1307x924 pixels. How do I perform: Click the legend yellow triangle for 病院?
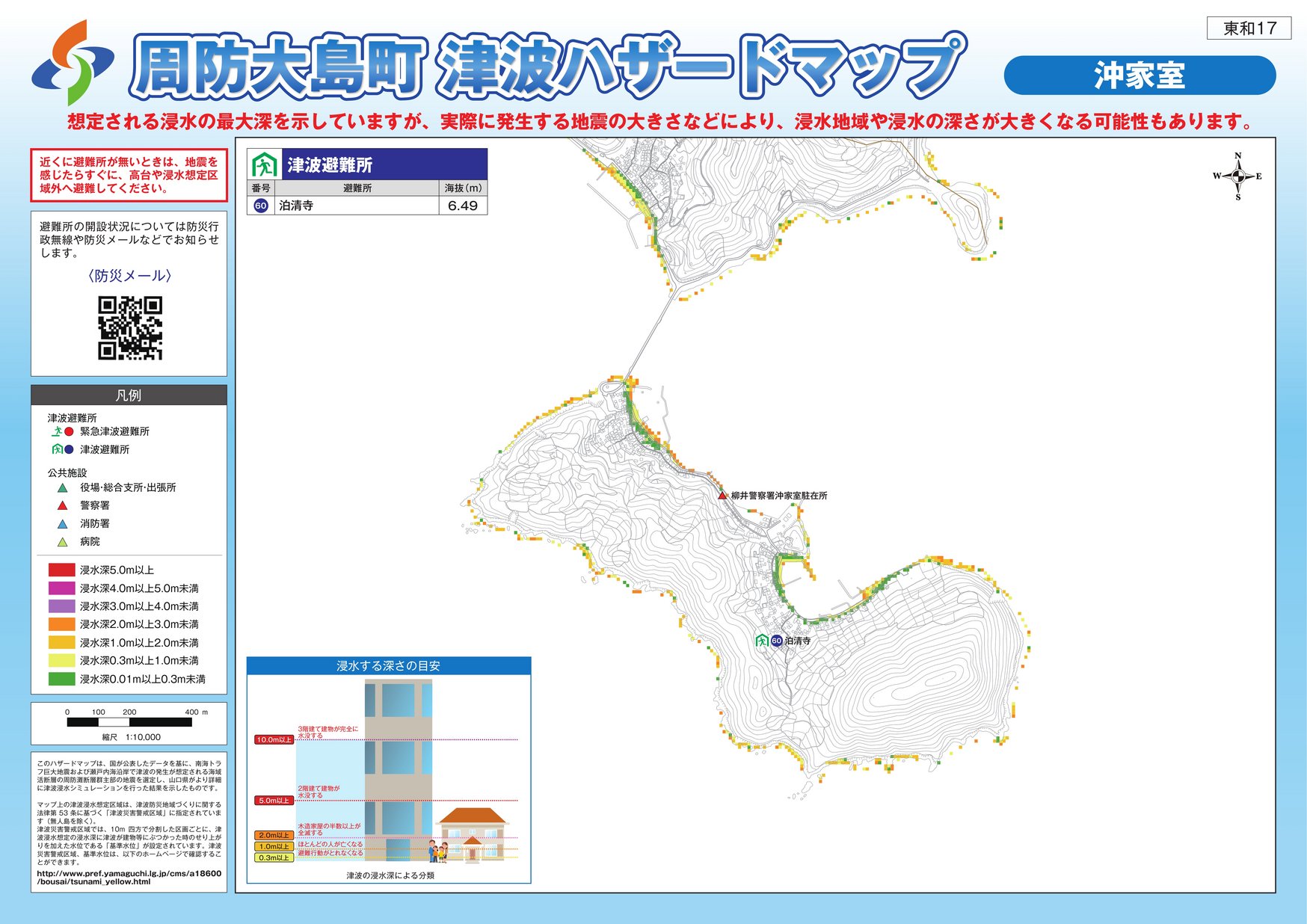(63, 542)
